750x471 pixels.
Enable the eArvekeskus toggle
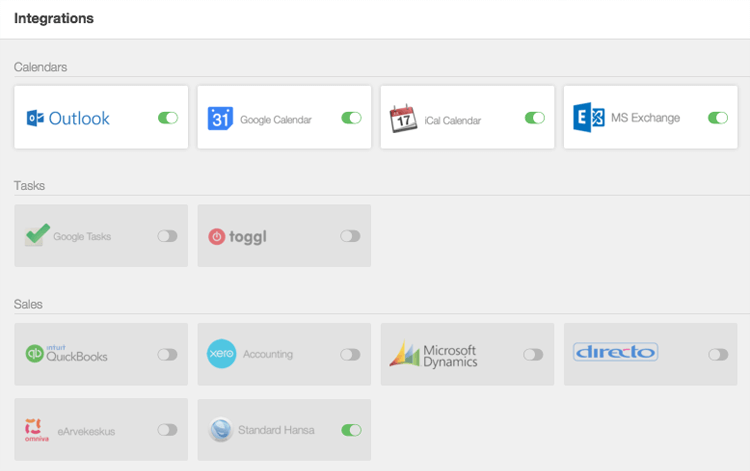point(167,430)
